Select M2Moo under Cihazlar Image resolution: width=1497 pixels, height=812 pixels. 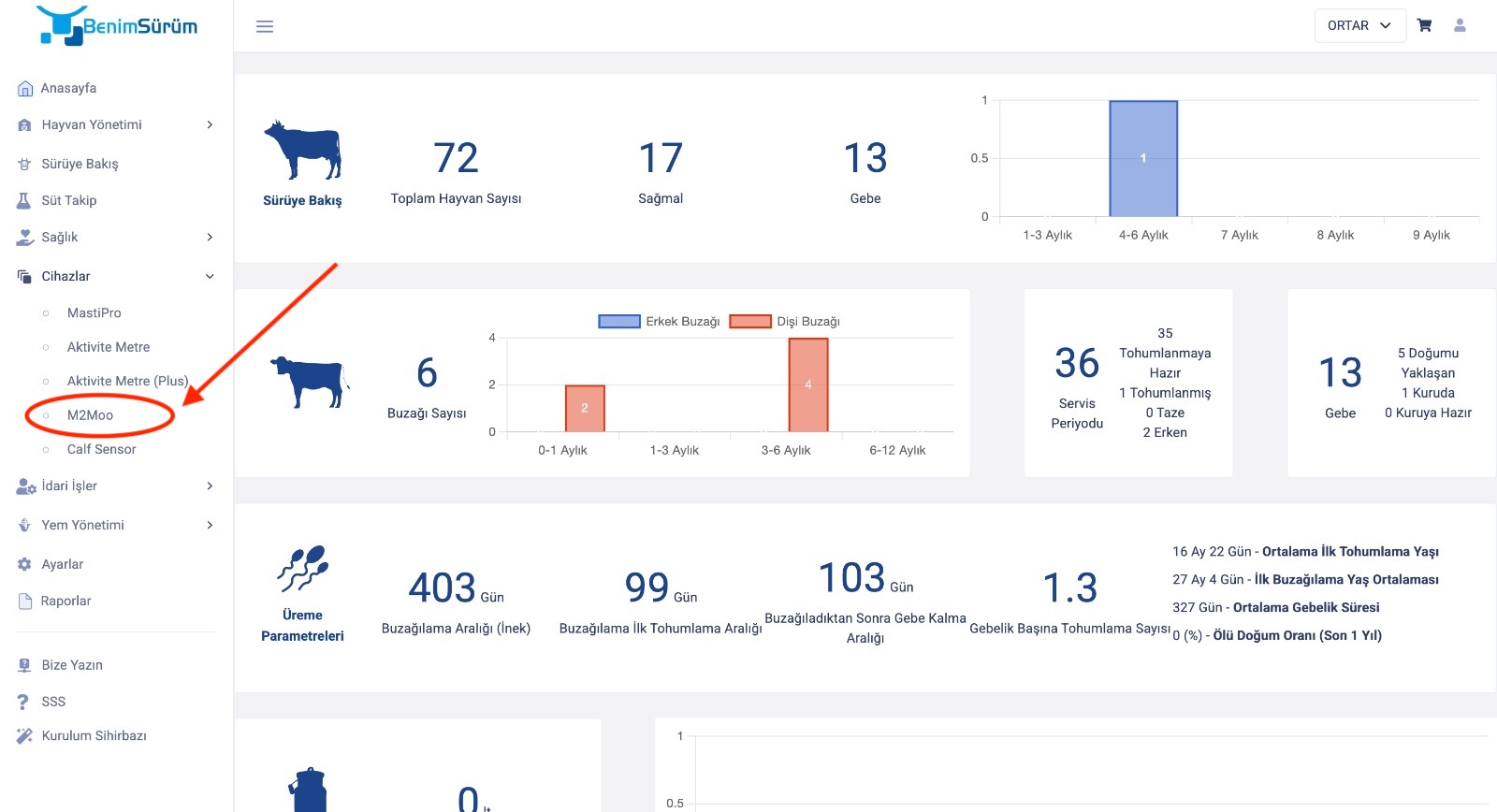coord(90,415)
